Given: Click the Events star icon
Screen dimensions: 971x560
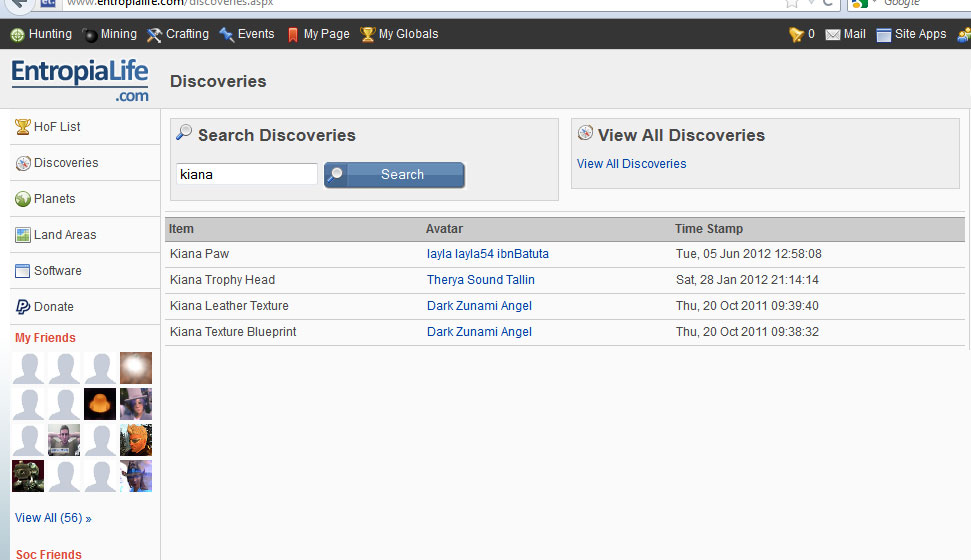Looking at the screenshot, I should 227,35.
